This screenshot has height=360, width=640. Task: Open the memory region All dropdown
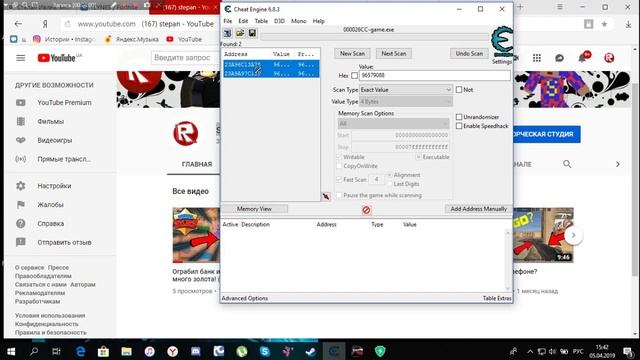click(x=393, y=124)
